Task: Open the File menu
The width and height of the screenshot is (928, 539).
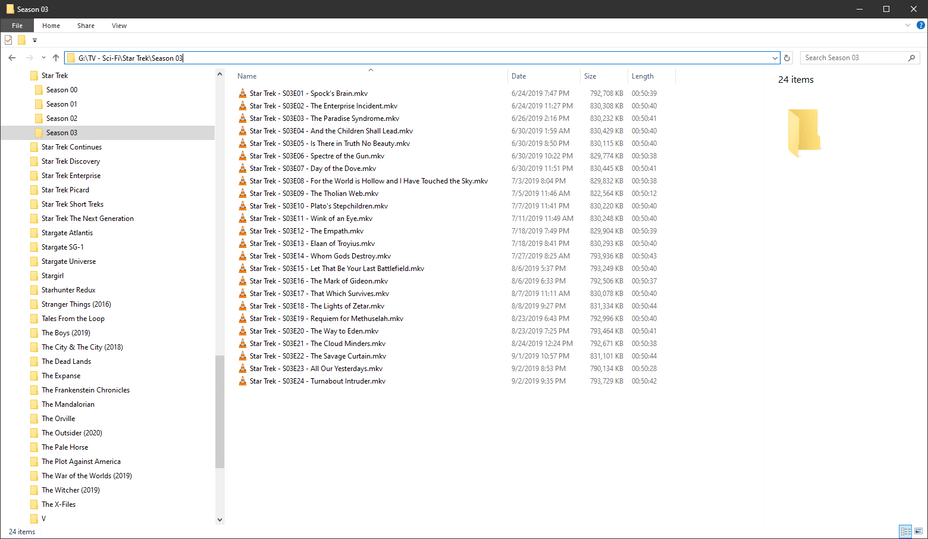Action: (17, 25)
